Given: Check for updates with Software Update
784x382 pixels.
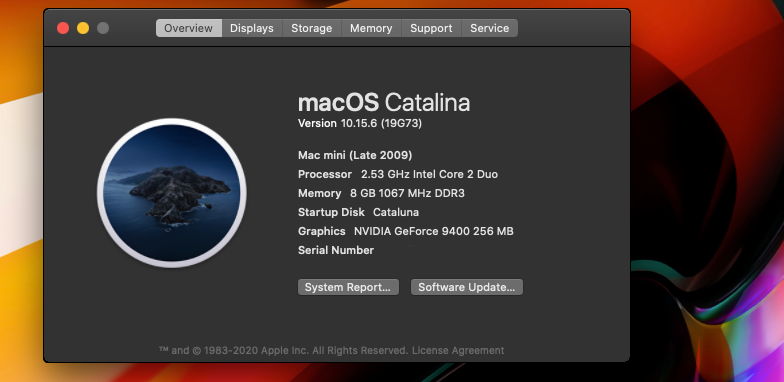Looking at the screenshot, I should pyautogui.click(x=466, y=287).
